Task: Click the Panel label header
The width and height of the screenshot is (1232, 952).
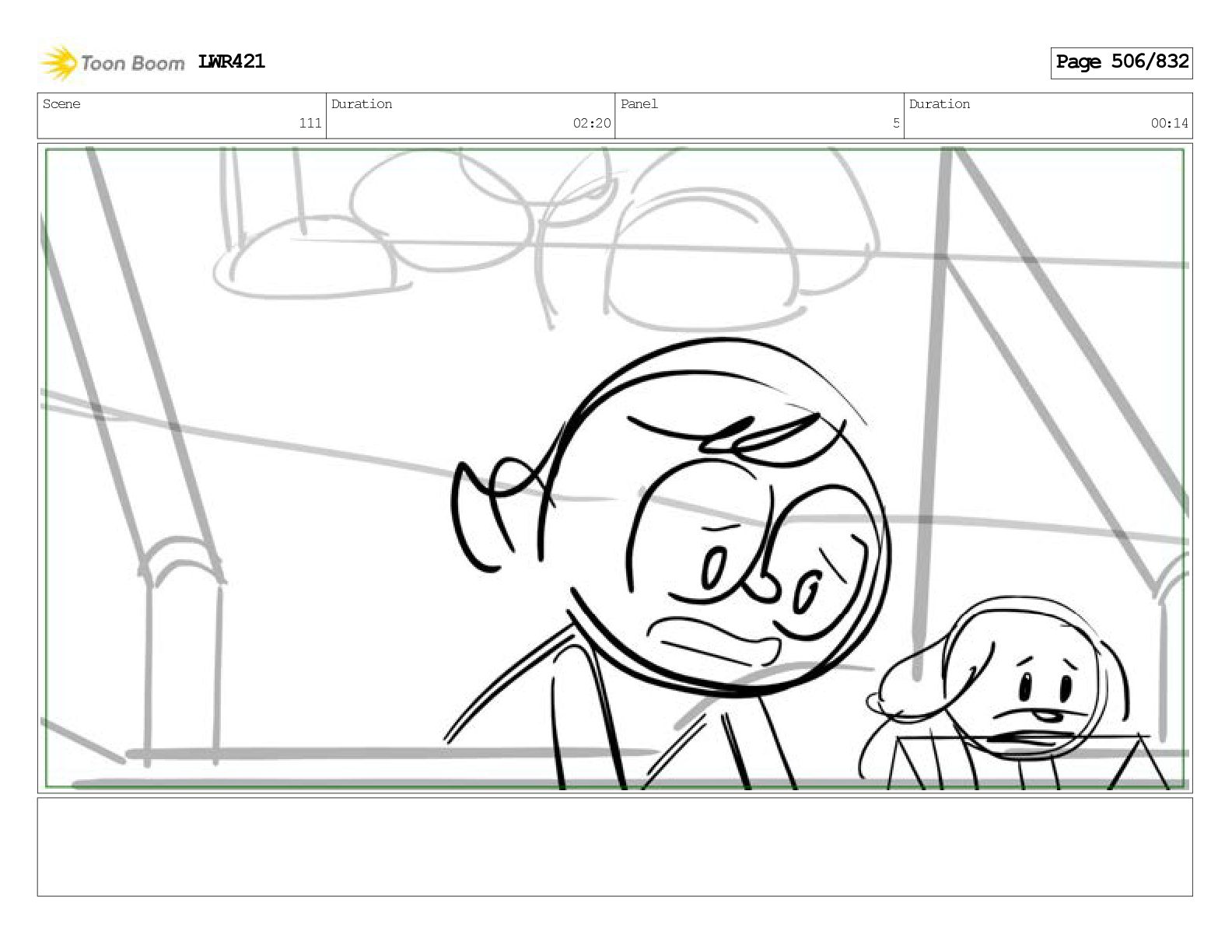Action: coord(639,104)
